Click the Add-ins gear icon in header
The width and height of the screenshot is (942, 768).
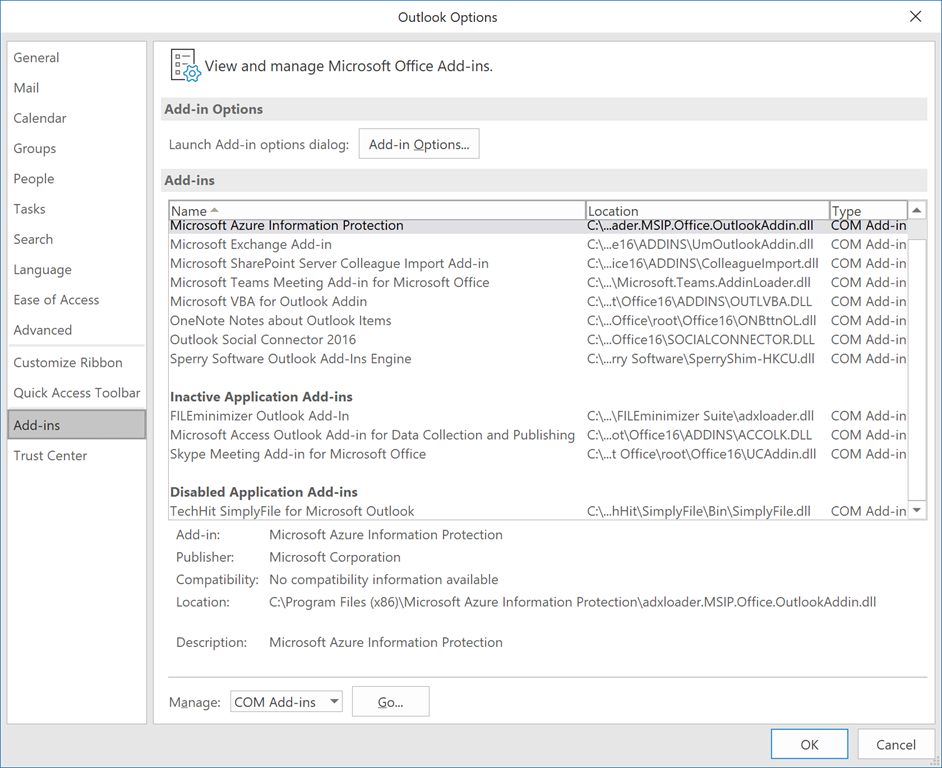(x=185, y=65)
